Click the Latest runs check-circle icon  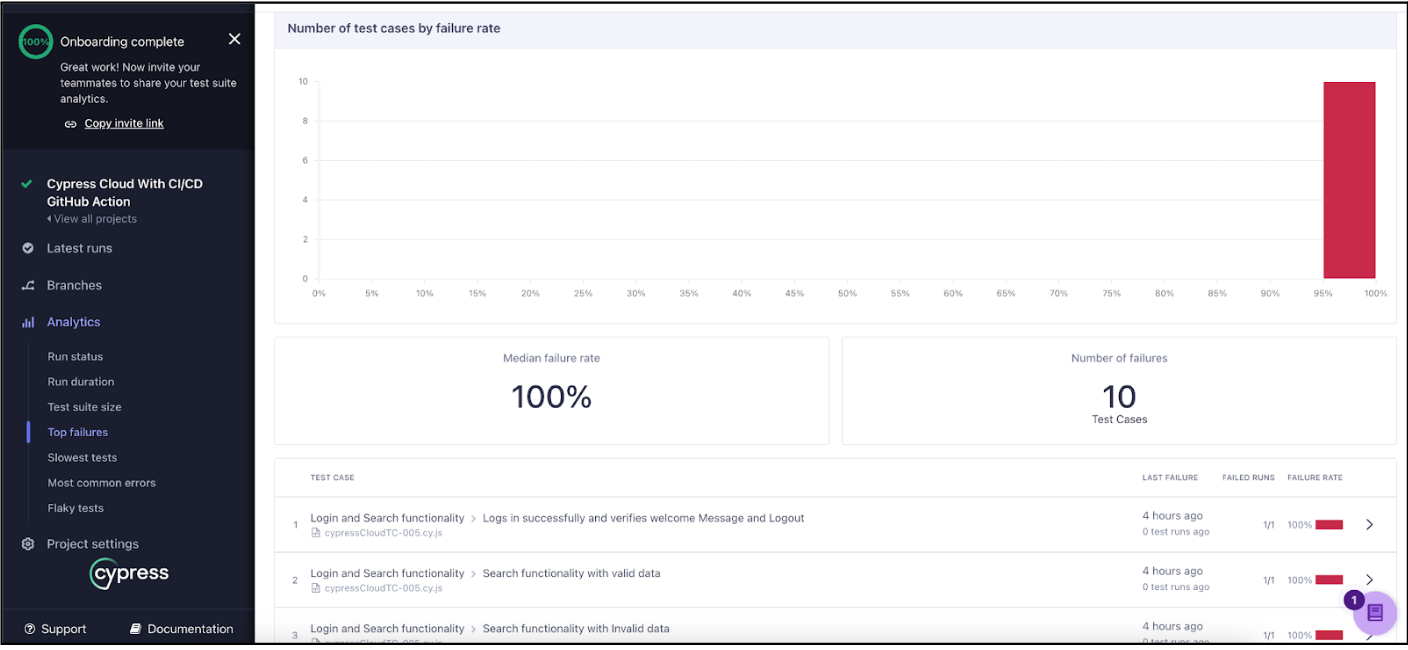click(x=28, y=248)
